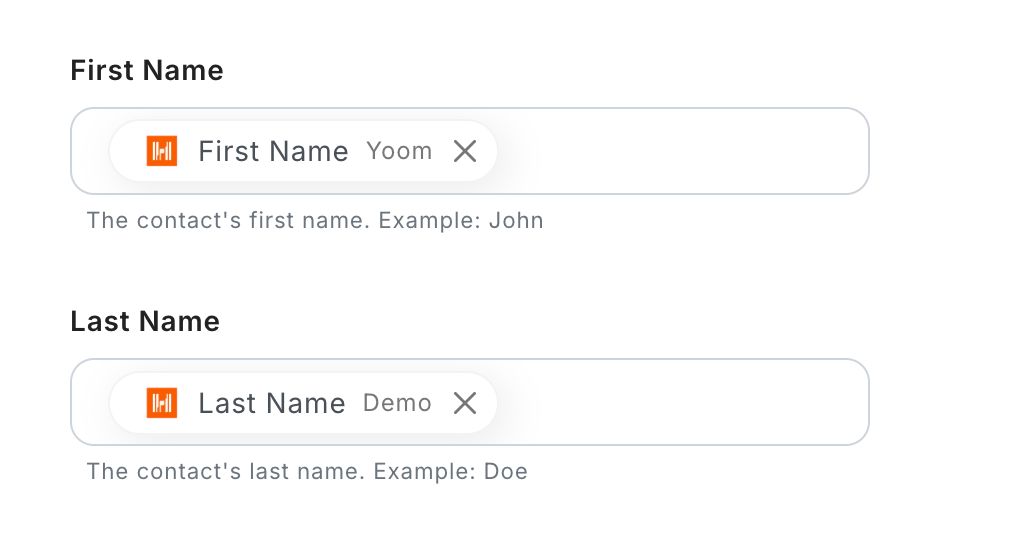Click the Demo value in Last Name chip

point(397,403)
